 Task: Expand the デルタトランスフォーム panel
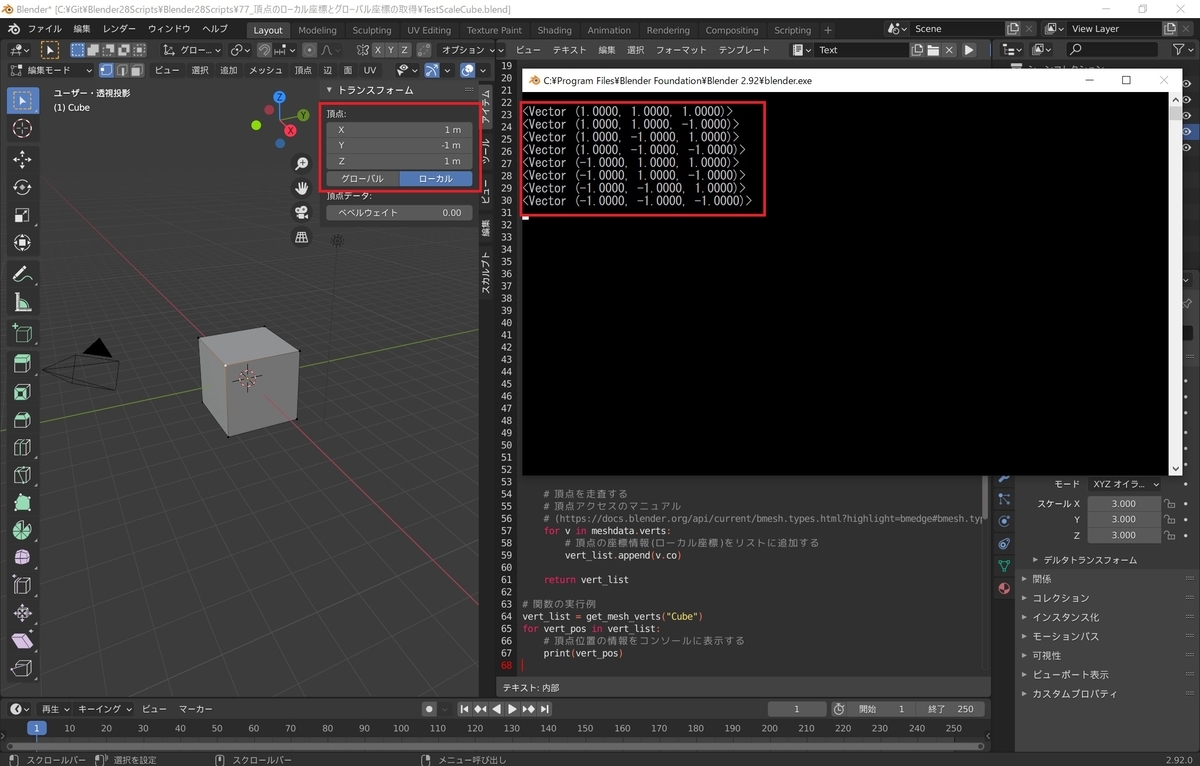(1089, 560)
